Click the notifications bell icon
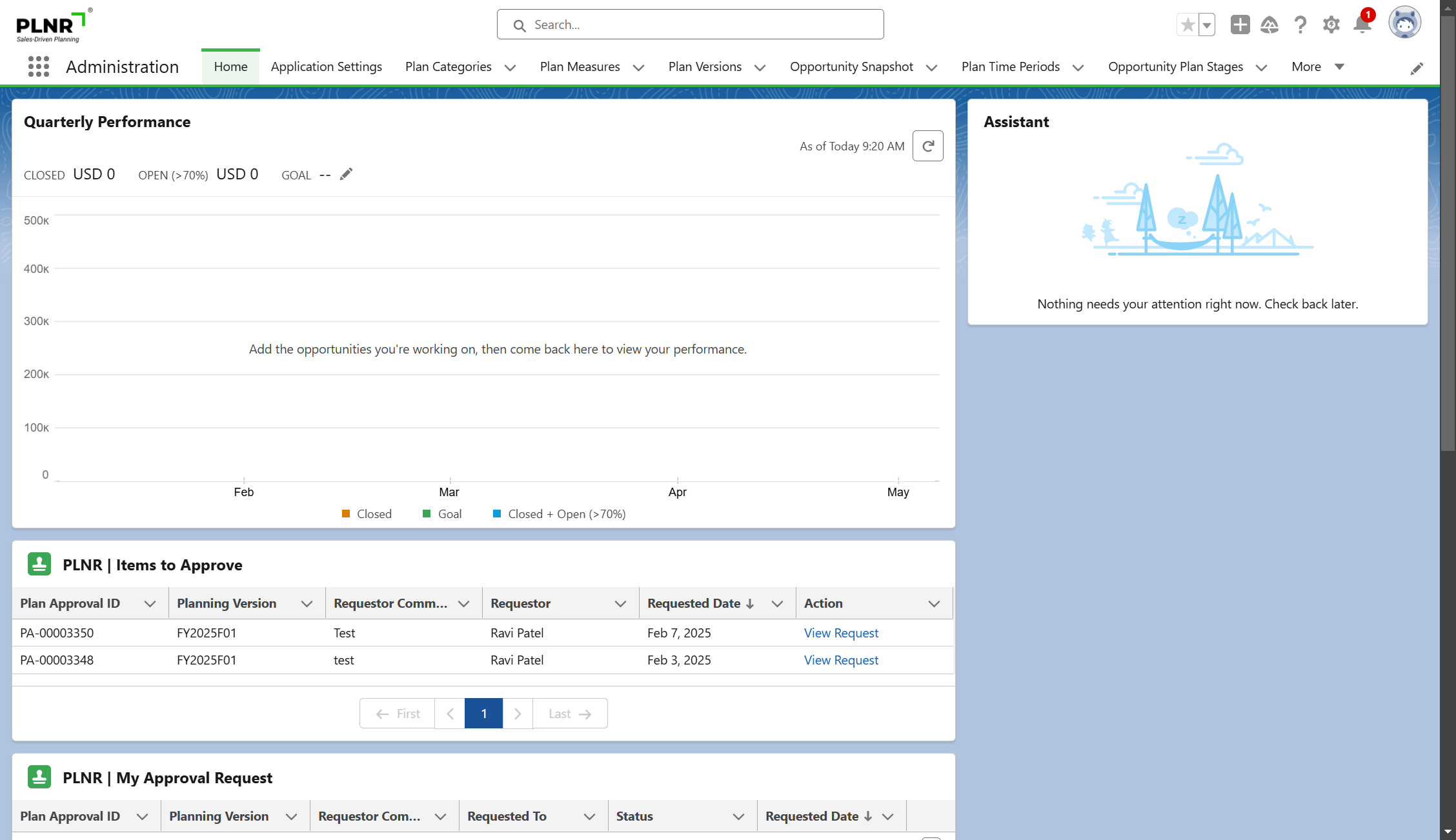The image size is (1456, 840). [1362, 25]
